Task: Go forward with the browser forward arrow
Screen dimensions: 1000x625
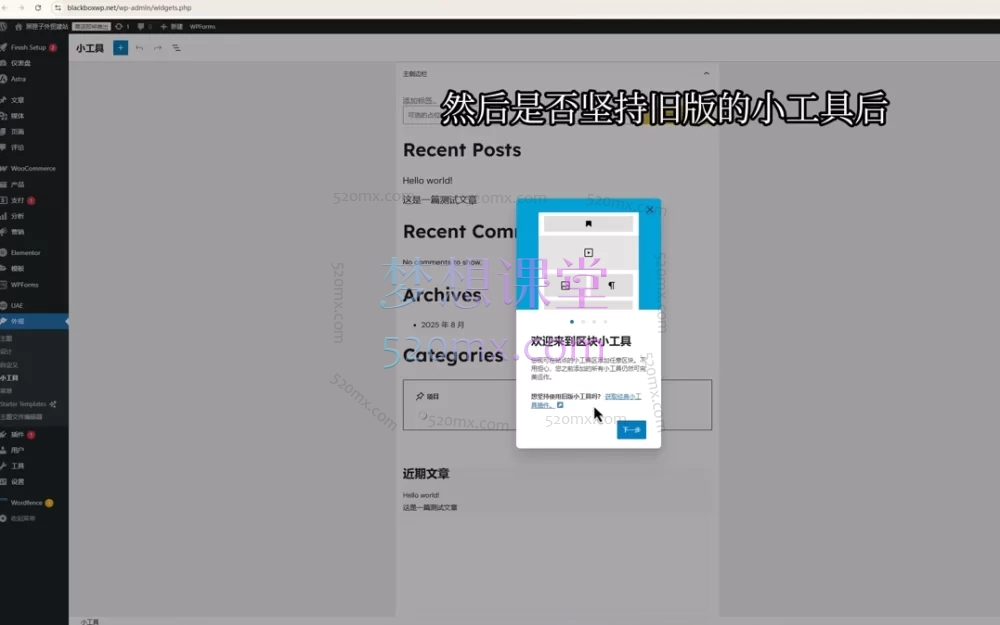Action: (21, 8)
